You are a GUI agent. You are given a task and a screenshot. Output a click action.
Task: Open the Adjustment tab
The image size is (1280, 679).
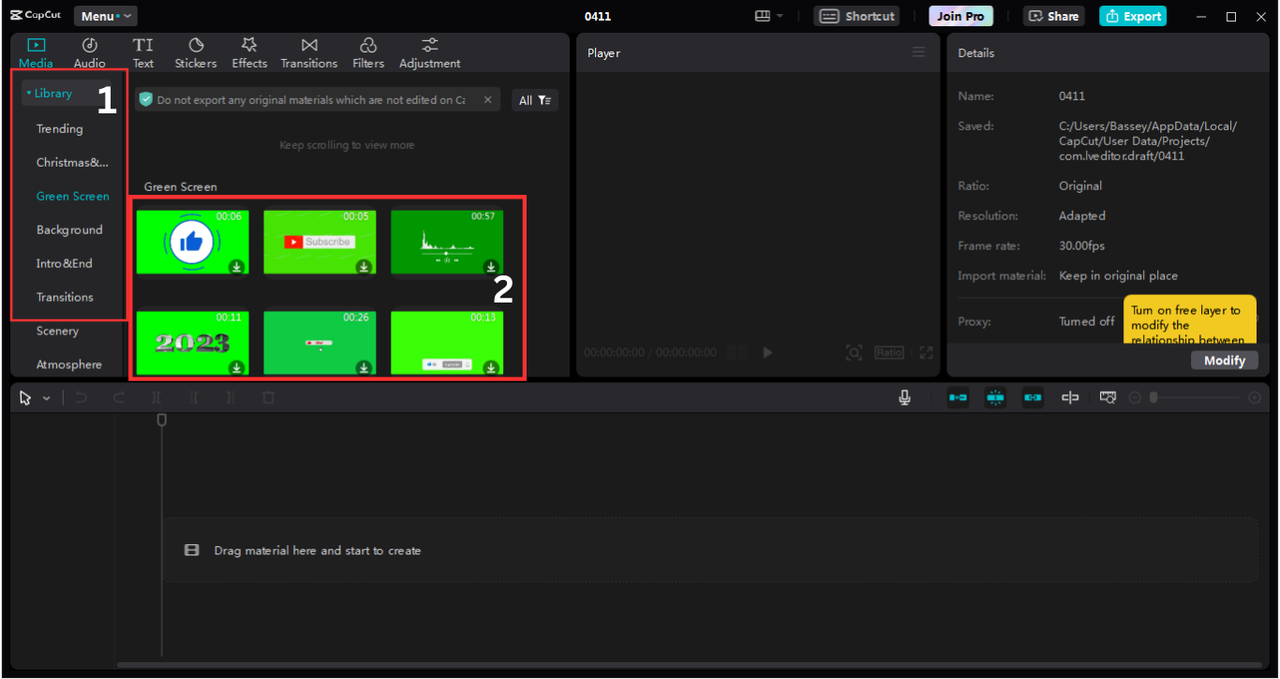click(x=430, y=53)
